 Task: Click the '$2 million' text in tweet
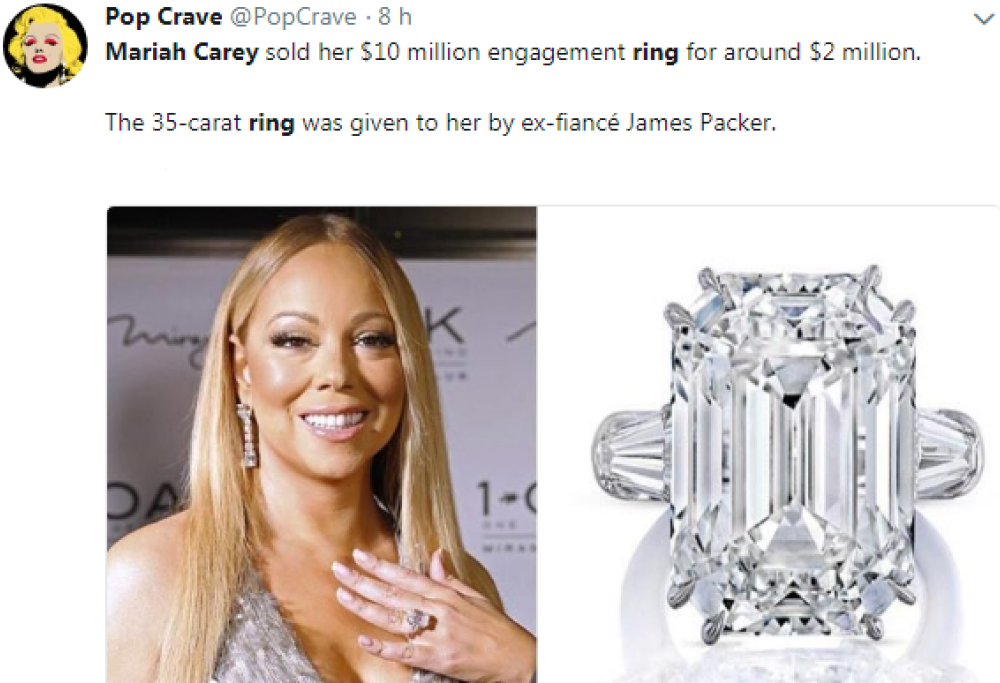864,52
